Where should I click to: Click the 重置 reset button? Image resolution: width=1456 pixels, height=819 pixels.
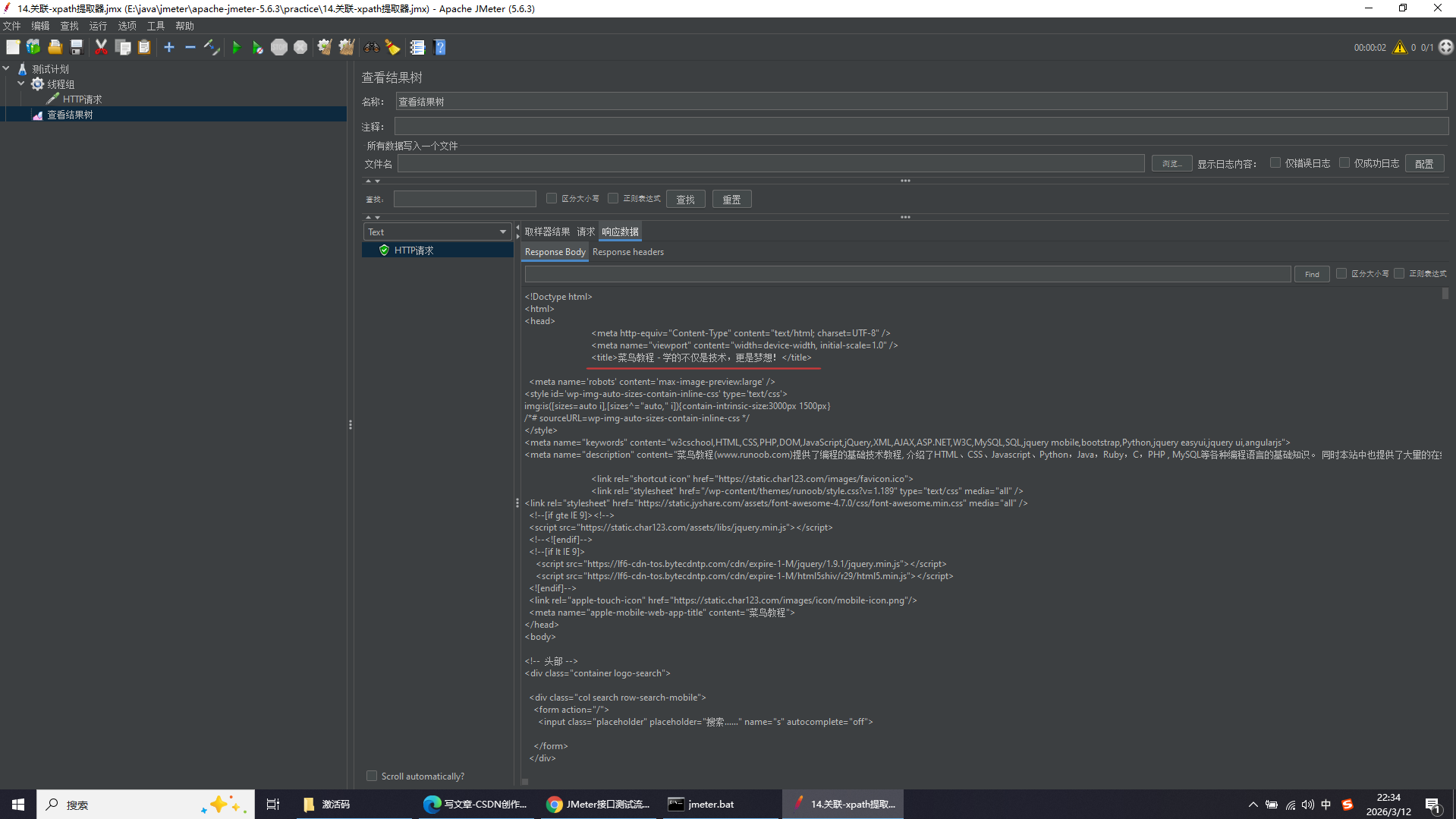(x=732, y=200)
